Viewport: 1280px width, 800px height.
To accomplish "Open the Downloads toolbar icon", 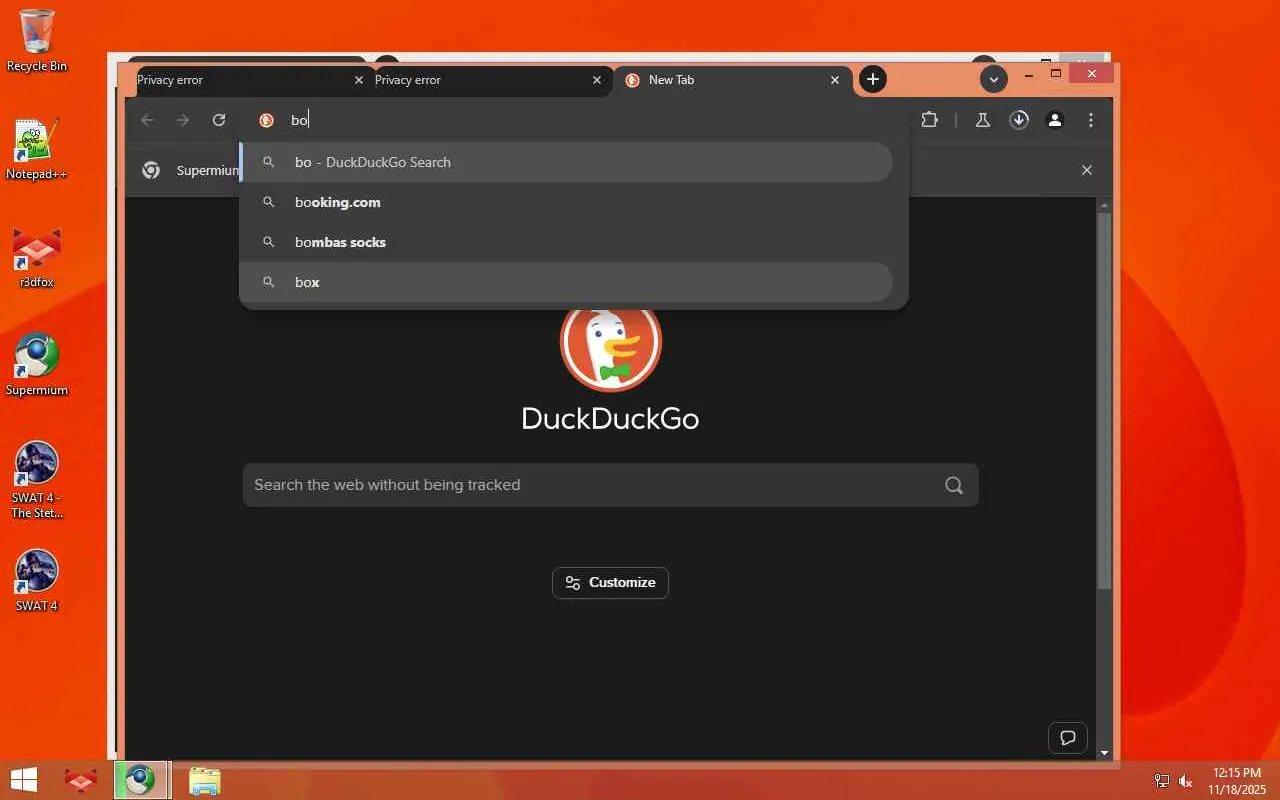I will point(1019,120).
